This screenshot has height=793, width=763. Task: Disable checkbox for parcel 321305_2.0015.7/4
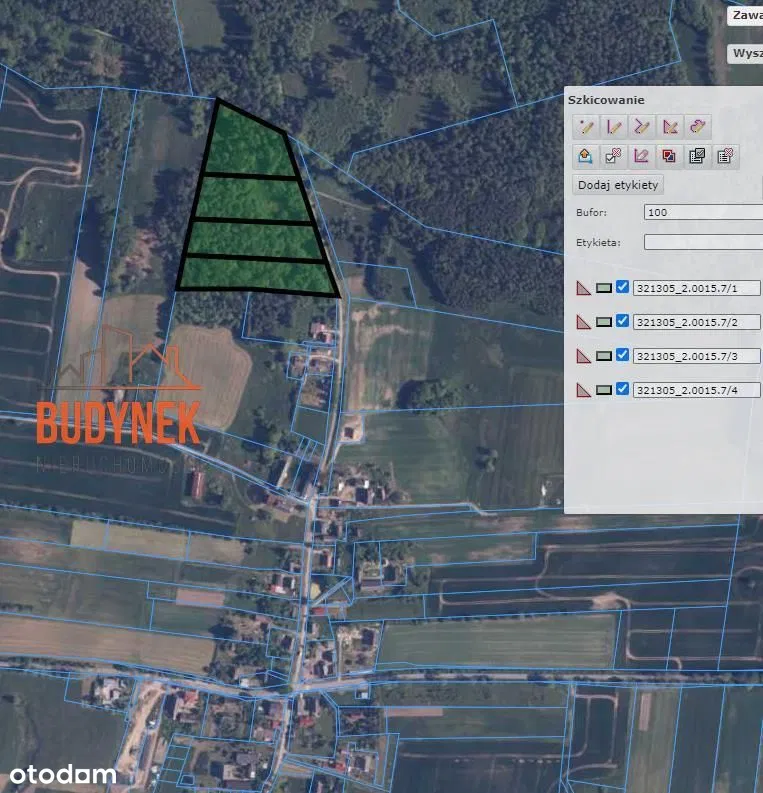(x=623, y=389)
